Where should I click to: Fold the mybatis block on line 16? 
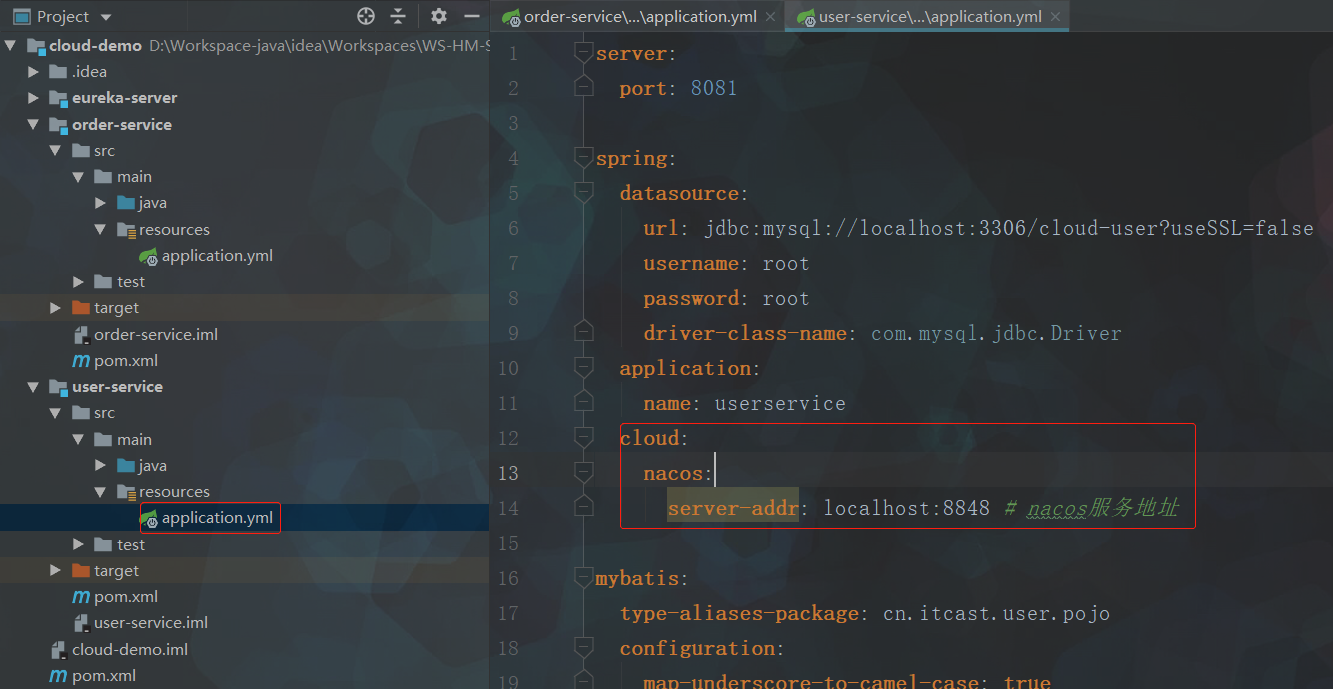[584, 578]
